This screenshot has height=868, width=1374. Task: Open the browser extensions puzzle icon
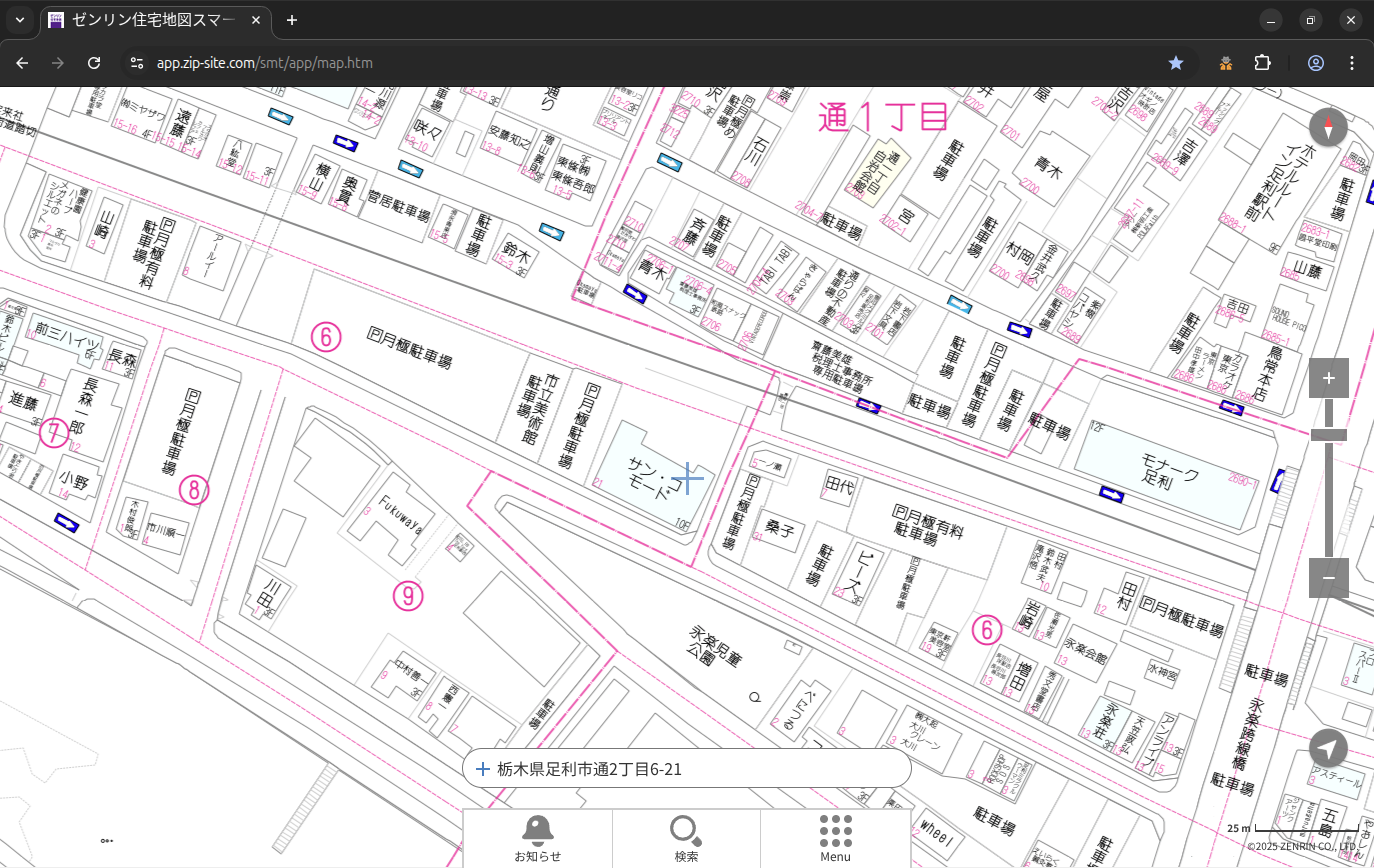tap(1262, 63)
